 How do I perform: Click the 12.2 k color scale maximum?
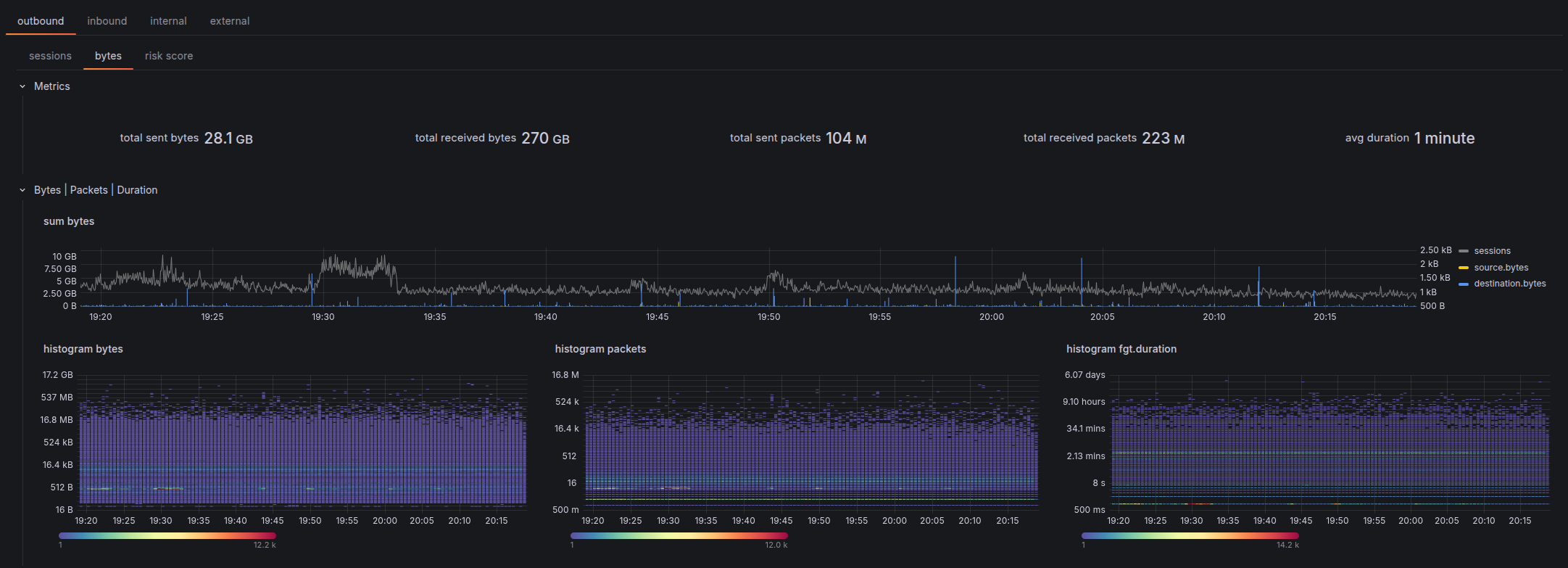pyautogui.click(x=265, y=546)
